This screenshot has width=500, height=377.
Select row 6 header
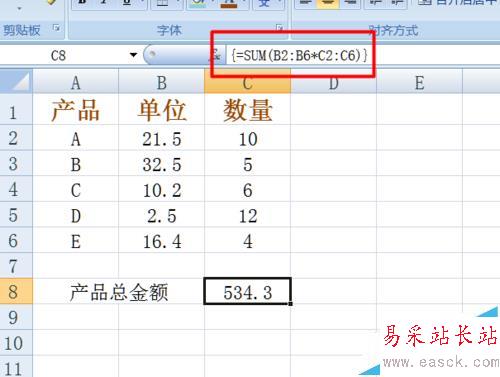coord(16,240)
